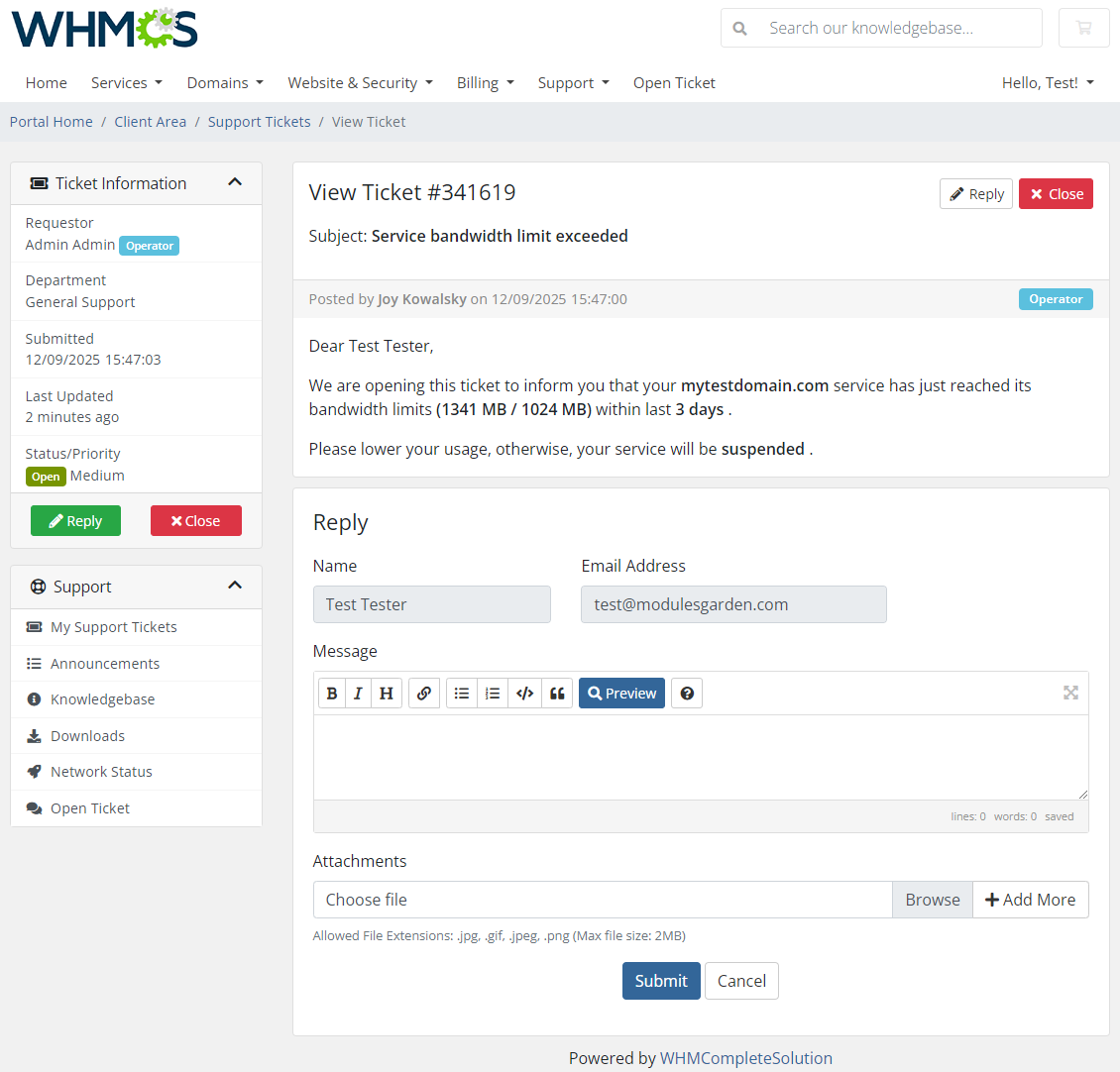Insert a numbered list in the editor

point(493,693)
